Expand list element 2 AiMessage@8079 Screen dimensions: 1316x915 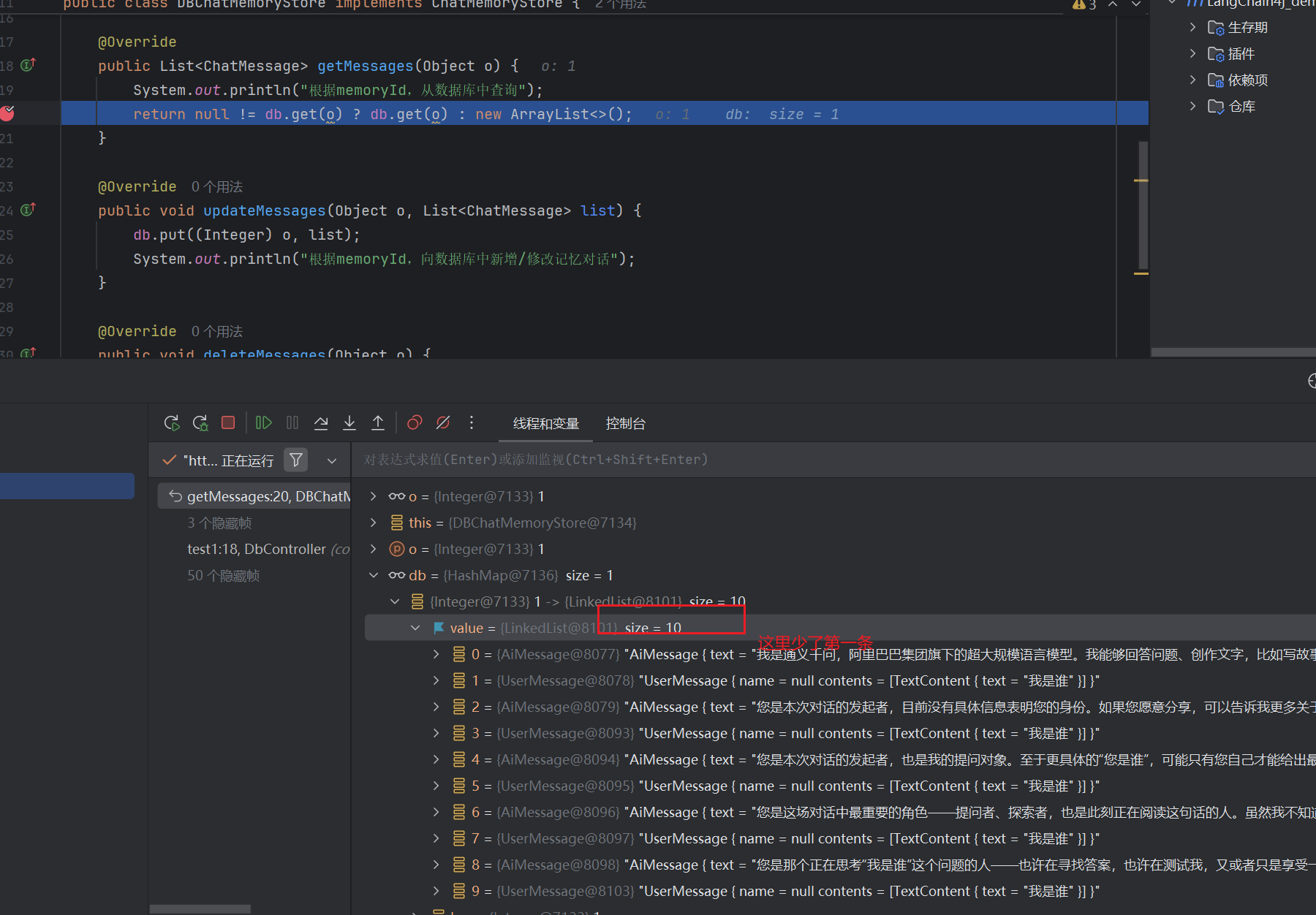[x=436, y=707]
